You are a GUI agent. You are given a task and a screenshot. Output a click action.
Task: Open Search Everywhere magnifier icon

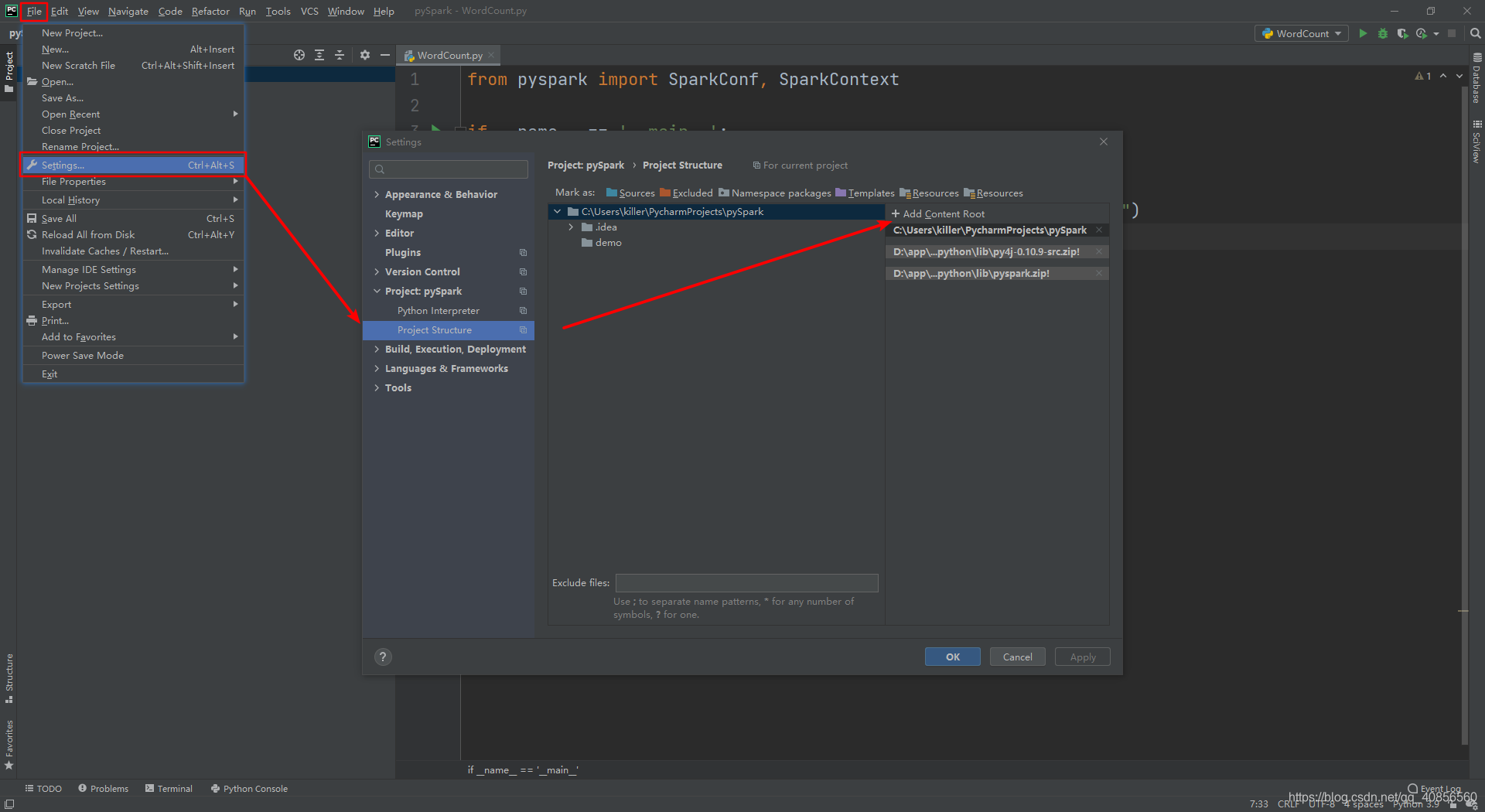1475,33
